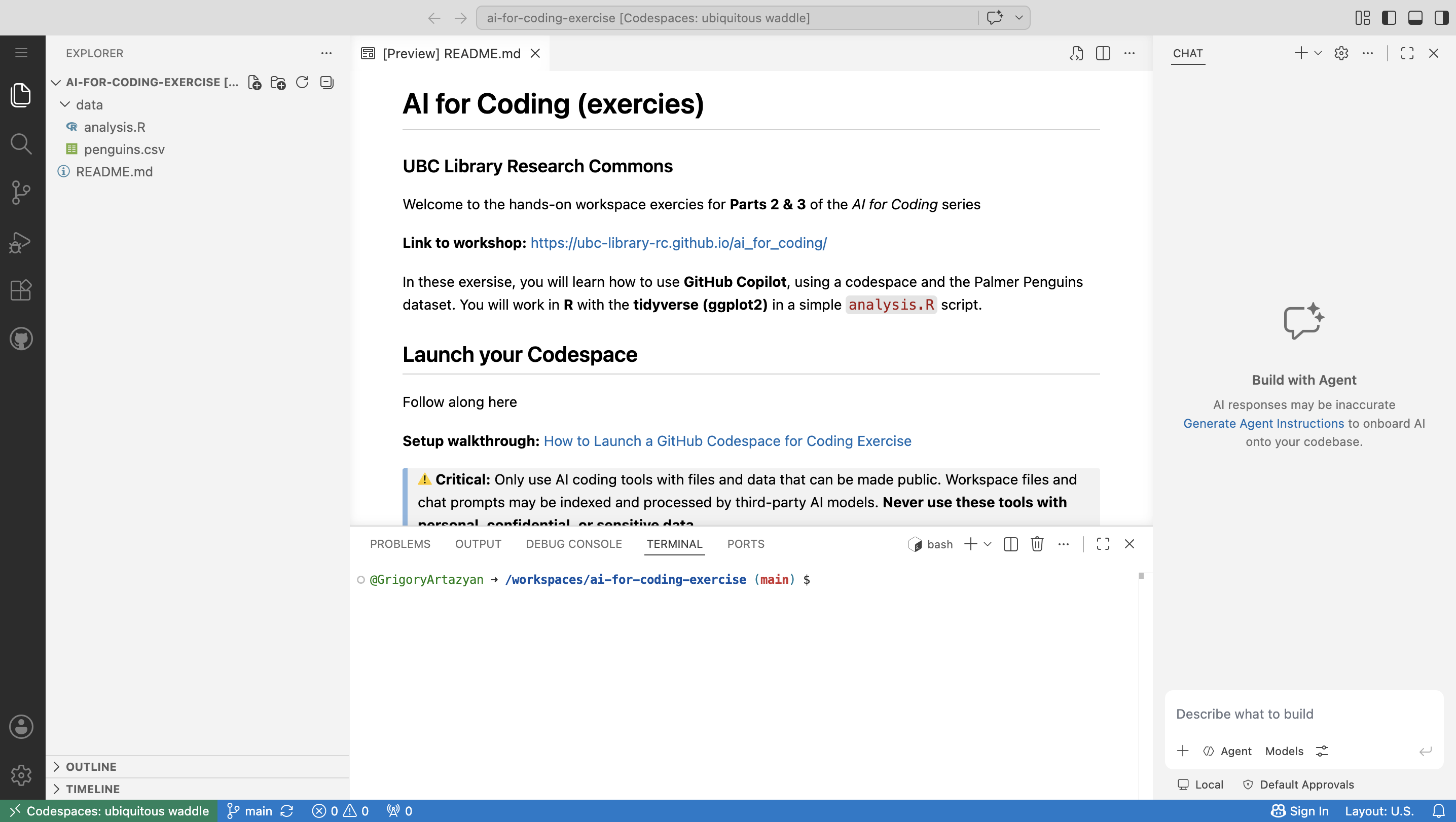Open chat settings gear
This screenshot has height=822, width=1456.
1341,53
